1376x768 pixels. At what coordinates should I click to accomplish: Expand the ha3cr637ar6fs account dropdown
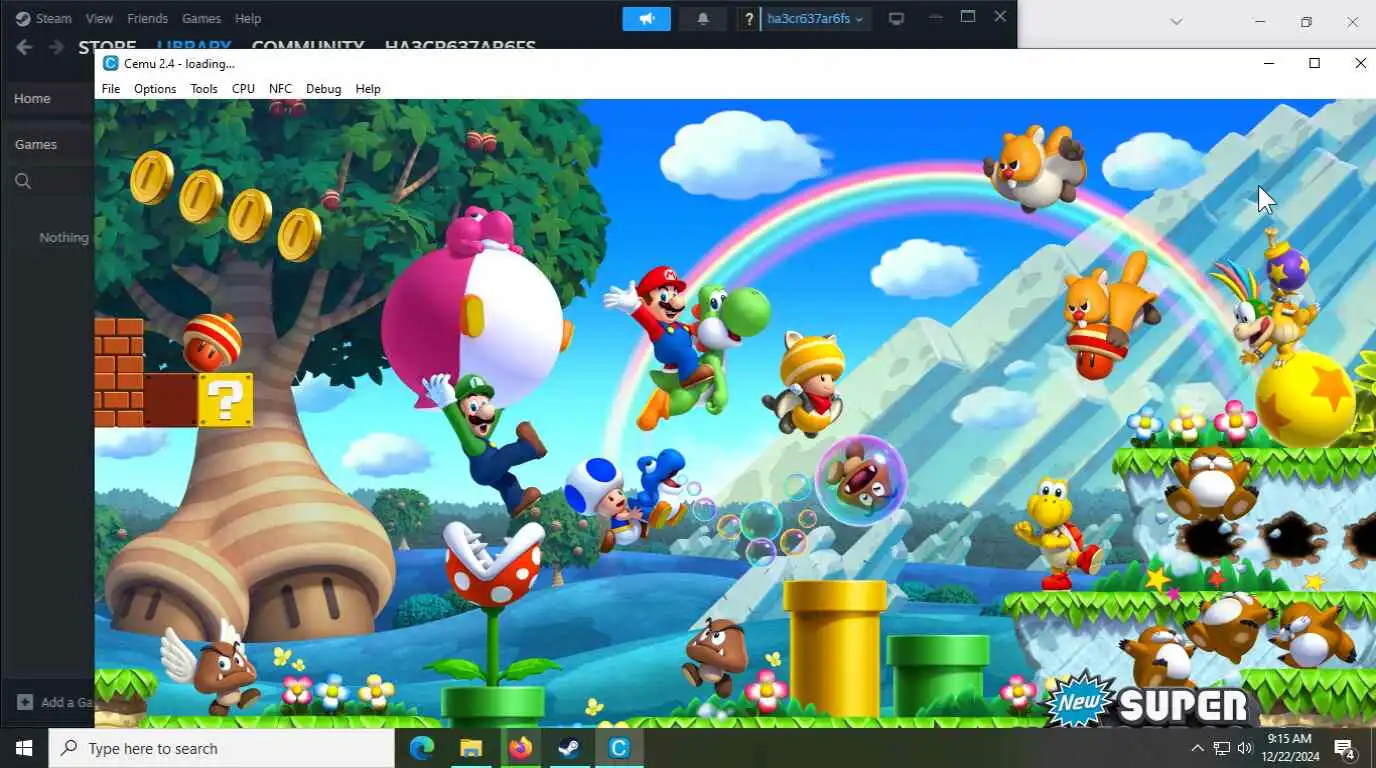tap(817, 18)
